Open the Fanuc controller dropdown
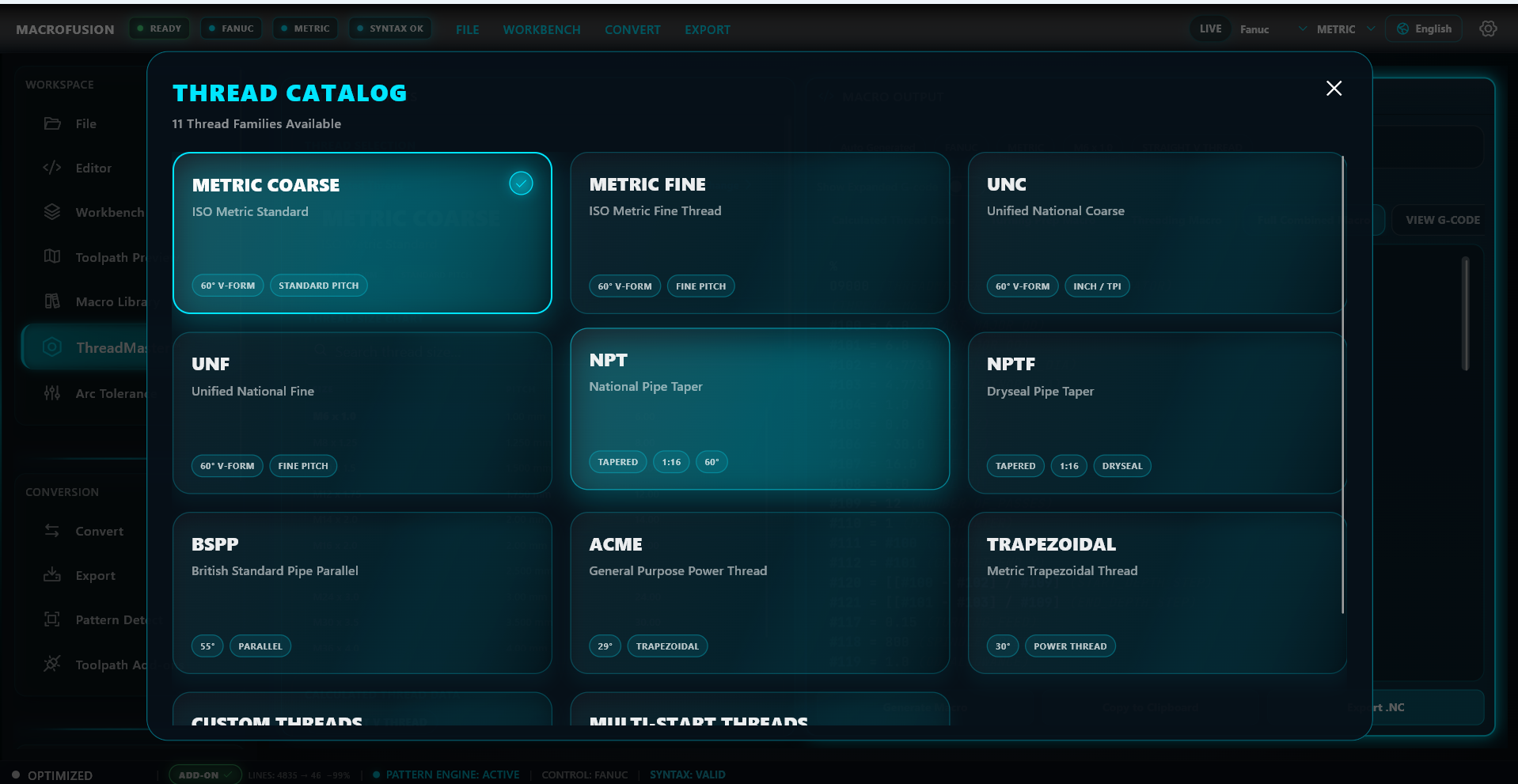The image size is (1518, 784). tap(1273, 29)
